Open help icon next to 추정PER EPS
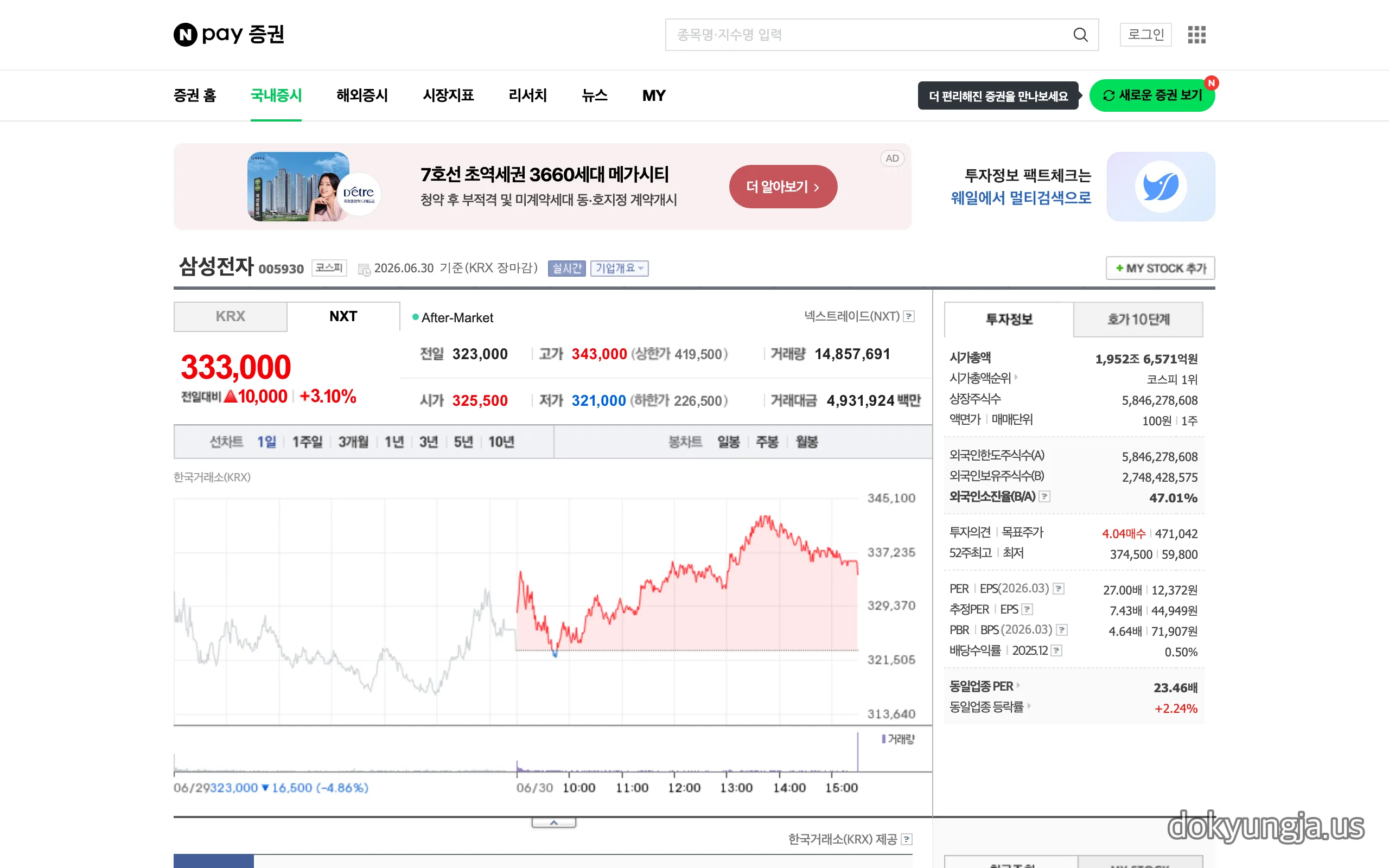Image resolution: width=1389 pixels, height=868 pixels. click(1028, 610)
